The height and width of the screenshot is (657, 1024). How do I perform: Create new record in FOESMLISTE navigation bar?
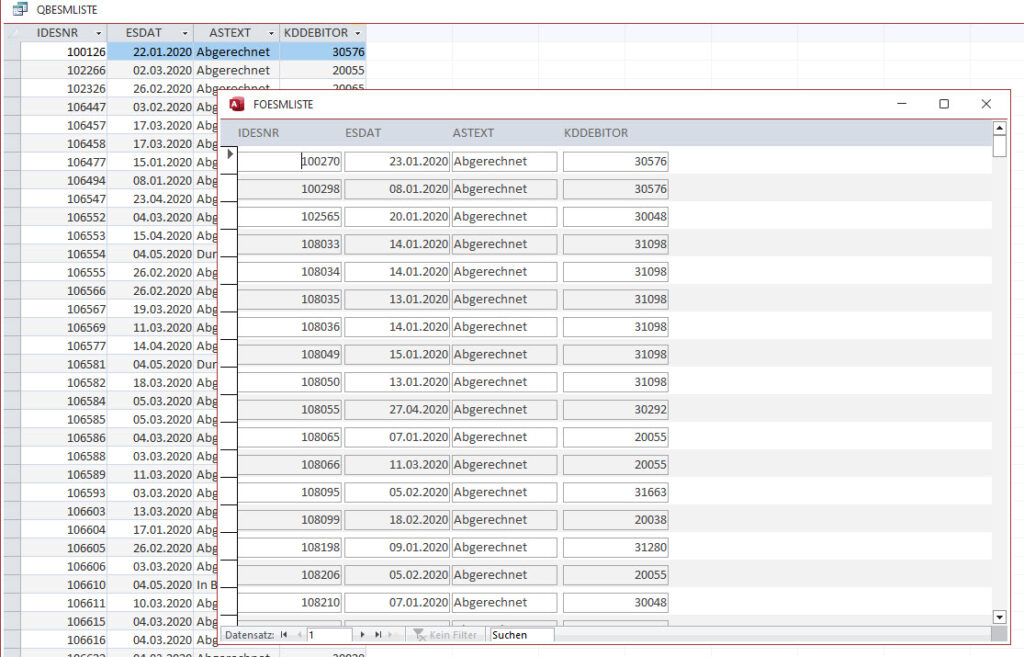click(392, 635)
